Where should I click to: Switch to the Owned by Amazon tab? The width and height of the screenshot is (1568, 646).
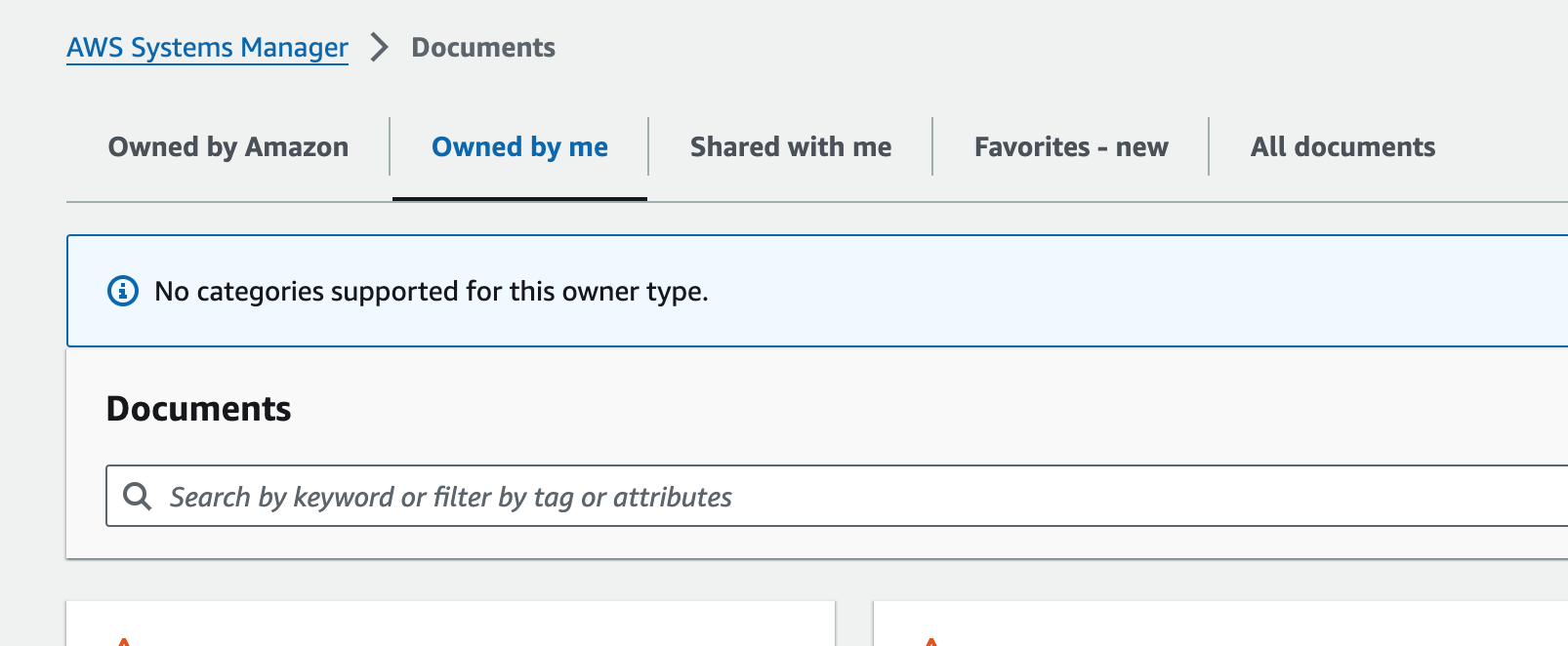227,147
